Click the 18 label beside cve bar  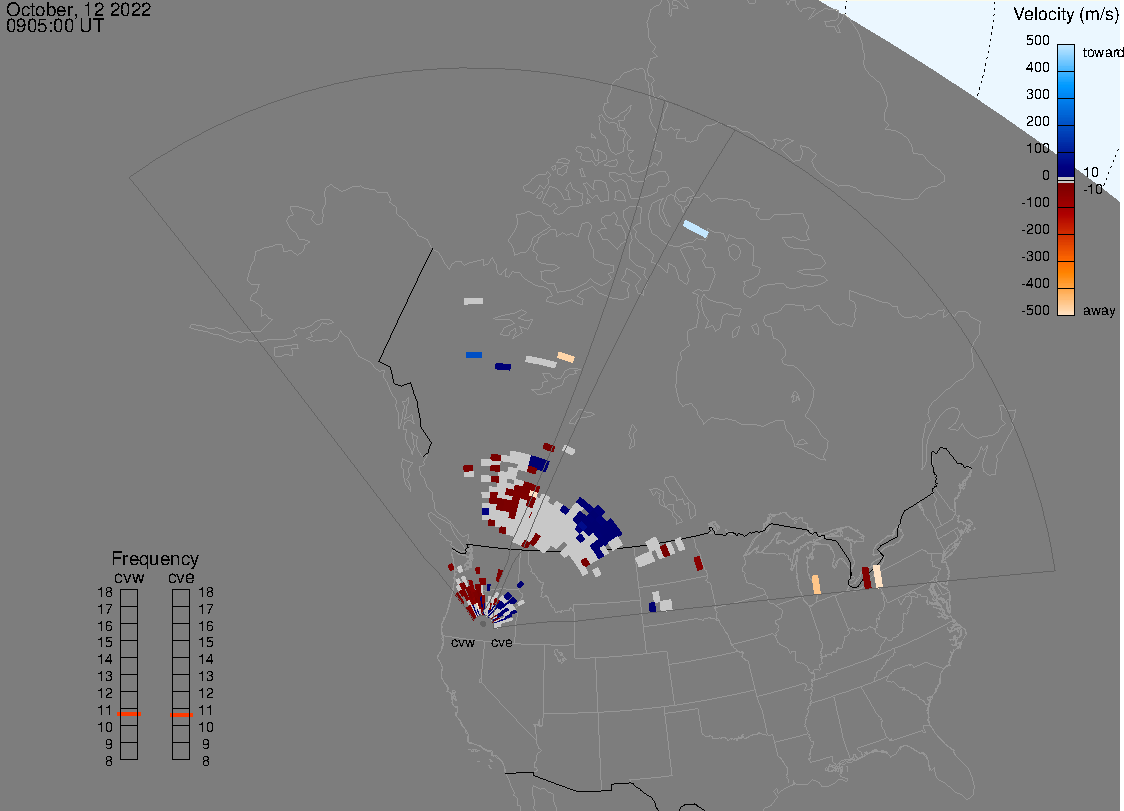point(206,592)
